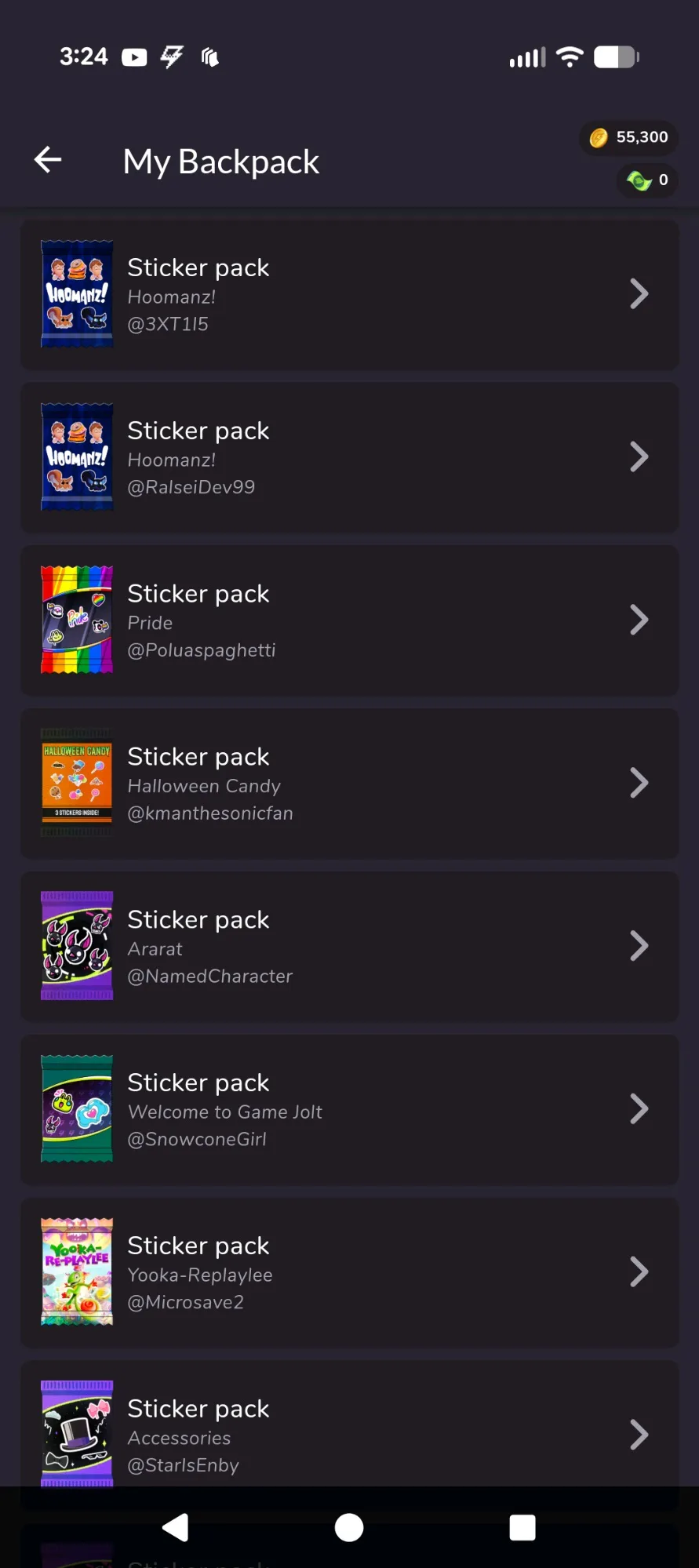Viewport: 699px width, 1568px height.
Task: Tap the Yooka-Replaylee pack image
Action: click(77, 1272)
